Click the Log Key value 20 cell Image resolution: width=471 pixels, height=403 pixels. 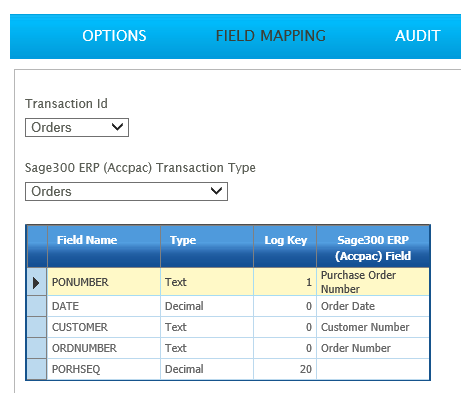tap(285, 369)
